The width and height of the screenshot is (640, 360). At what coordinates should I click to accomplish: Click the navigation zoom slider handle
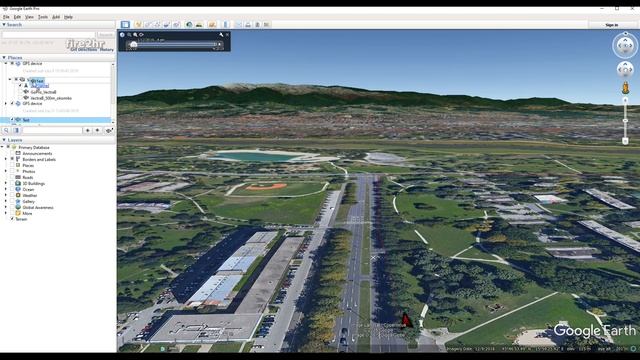point(625,121)
